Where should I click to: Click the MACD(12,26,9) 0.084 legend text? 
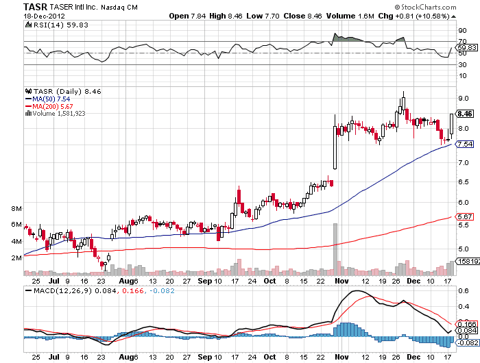(x=75, y=291)
